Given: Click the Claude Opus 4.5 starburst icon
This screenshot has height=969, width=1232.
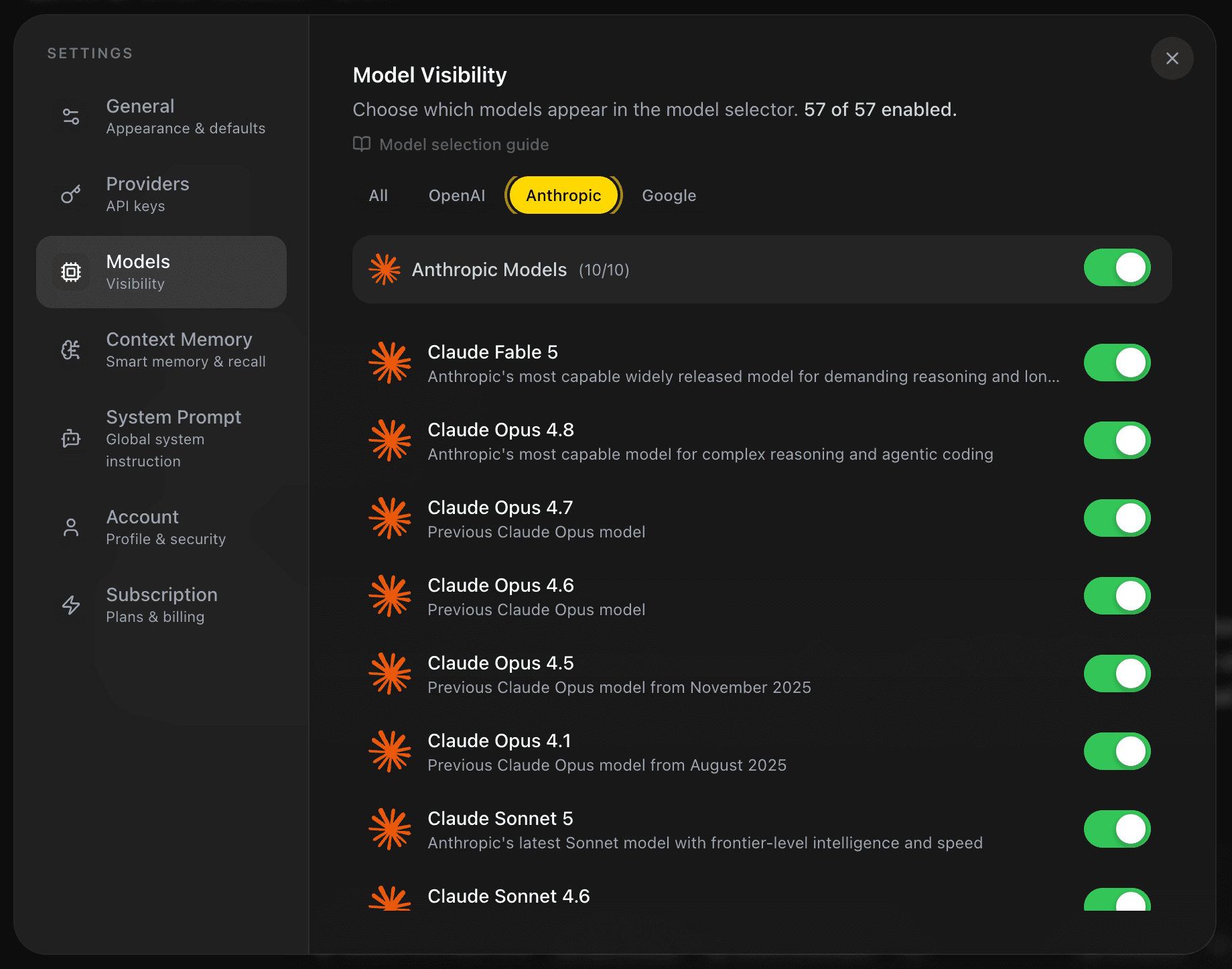Looking at the screenshot, I should tap(390, 673).
